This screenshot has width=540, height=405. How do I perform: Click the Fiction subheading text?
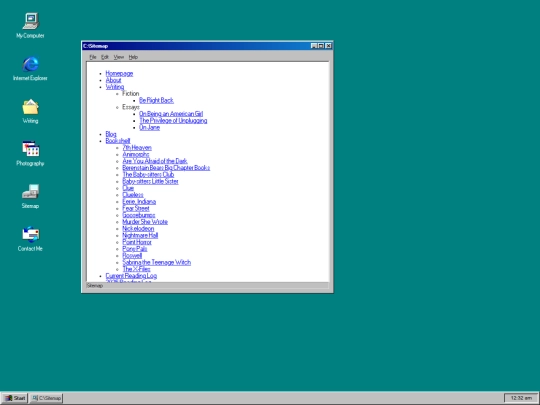pos(131,94)
